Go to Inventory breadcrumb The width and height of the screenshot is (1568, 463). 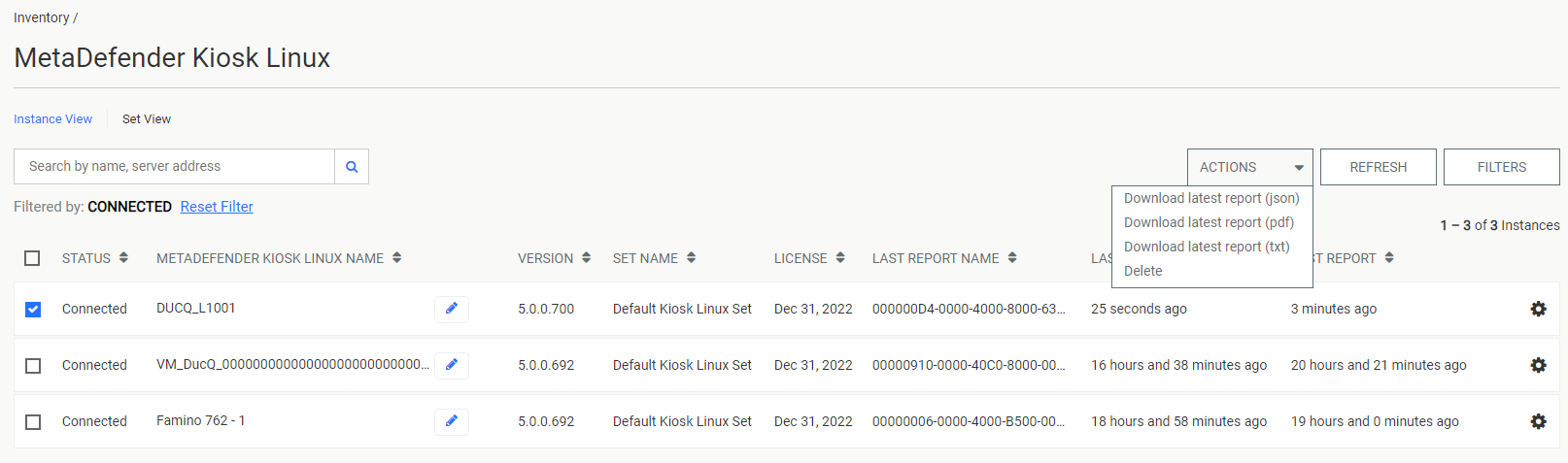point(41,17)
